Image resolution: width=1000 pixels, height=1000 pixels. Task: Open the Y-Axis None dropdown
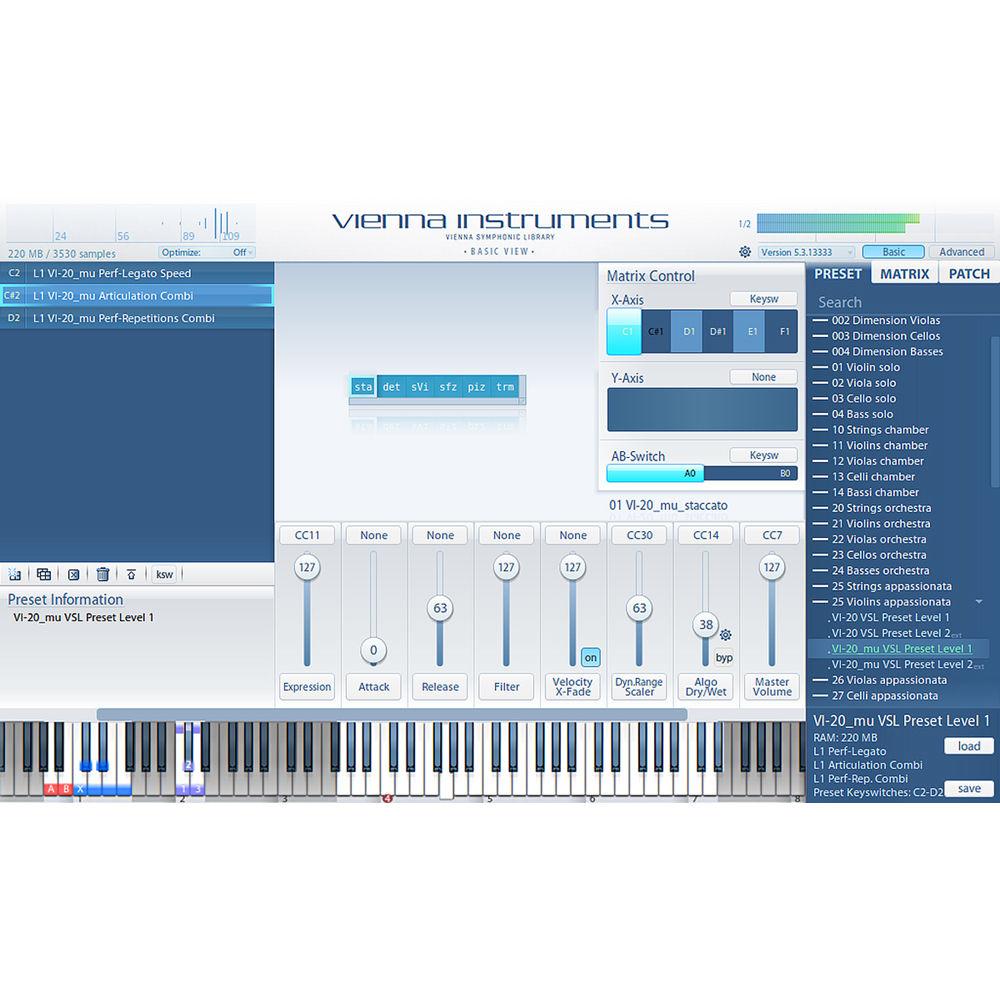pyautogui.click(x=763, y=377)
